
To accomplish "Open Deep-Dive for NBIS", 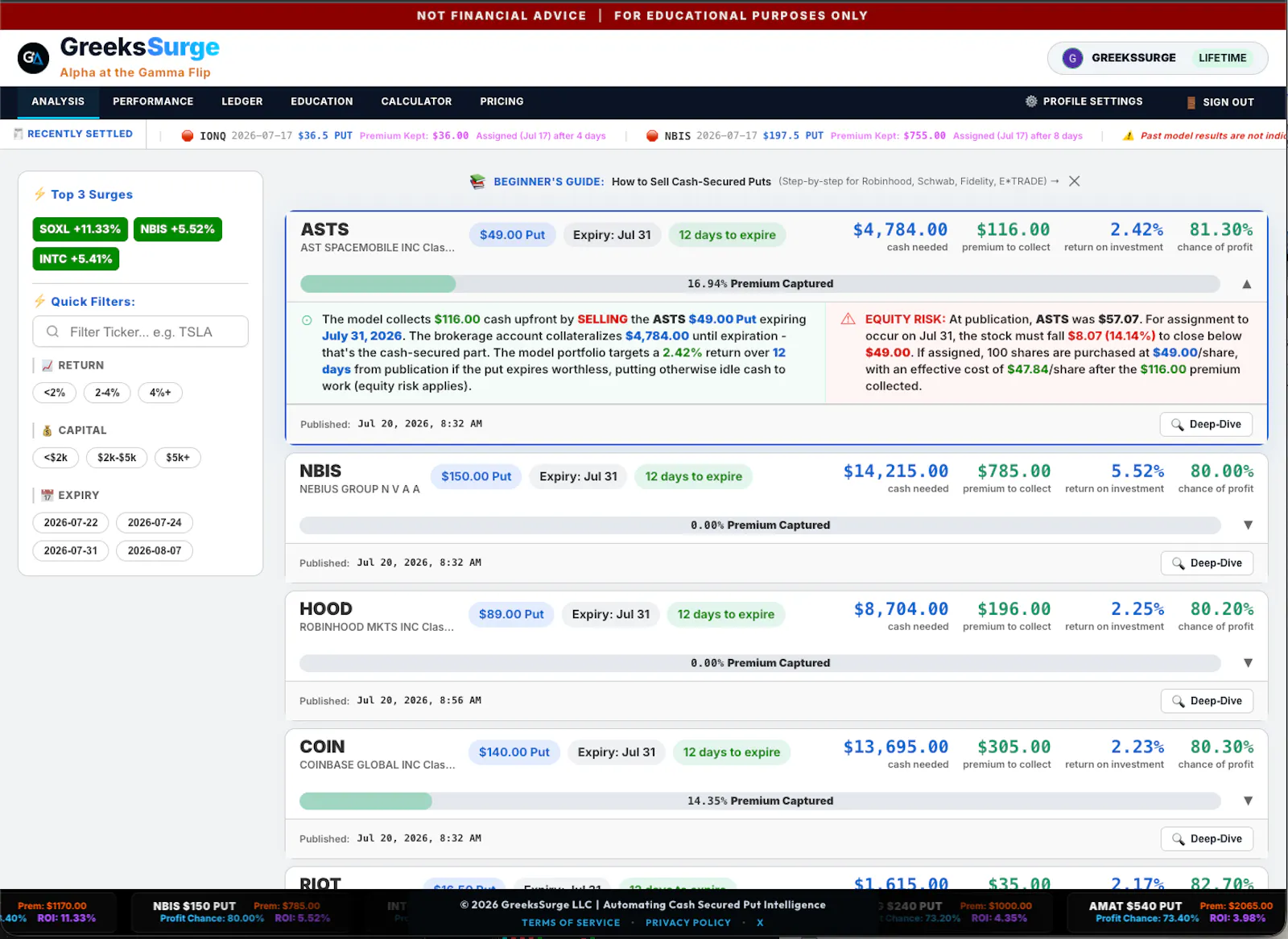I will pyautogui.click(x=1207, y=563).
